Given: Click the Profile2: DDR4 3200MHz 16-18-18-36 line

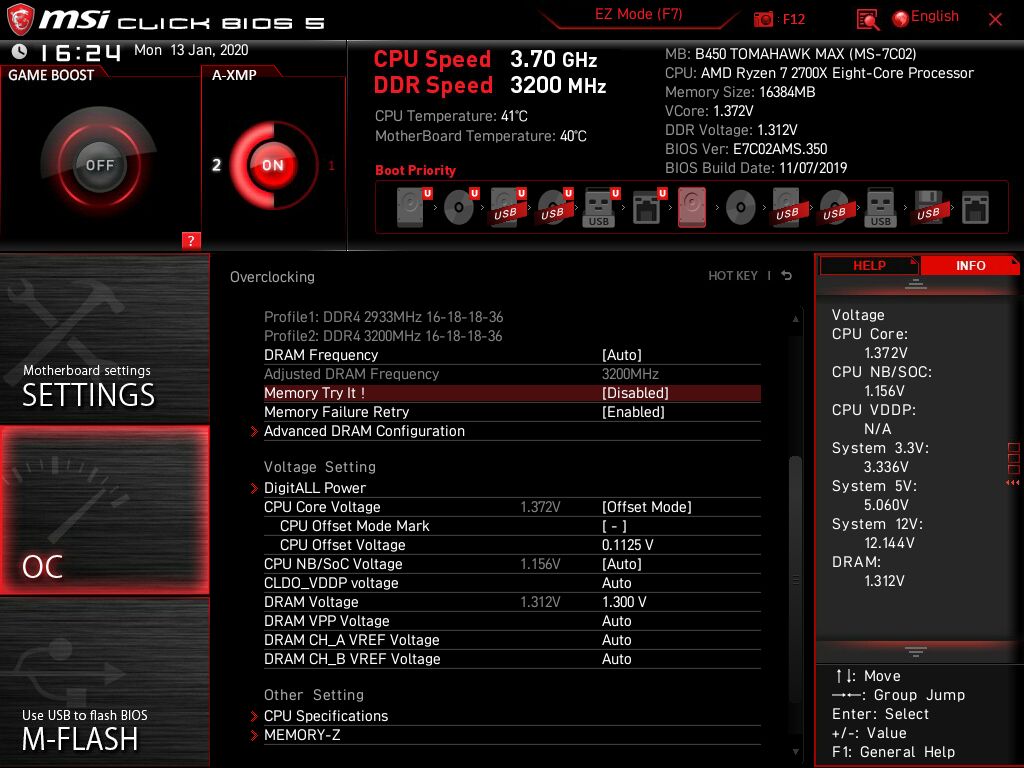Looking at the screenshot, I should point(383,336).
